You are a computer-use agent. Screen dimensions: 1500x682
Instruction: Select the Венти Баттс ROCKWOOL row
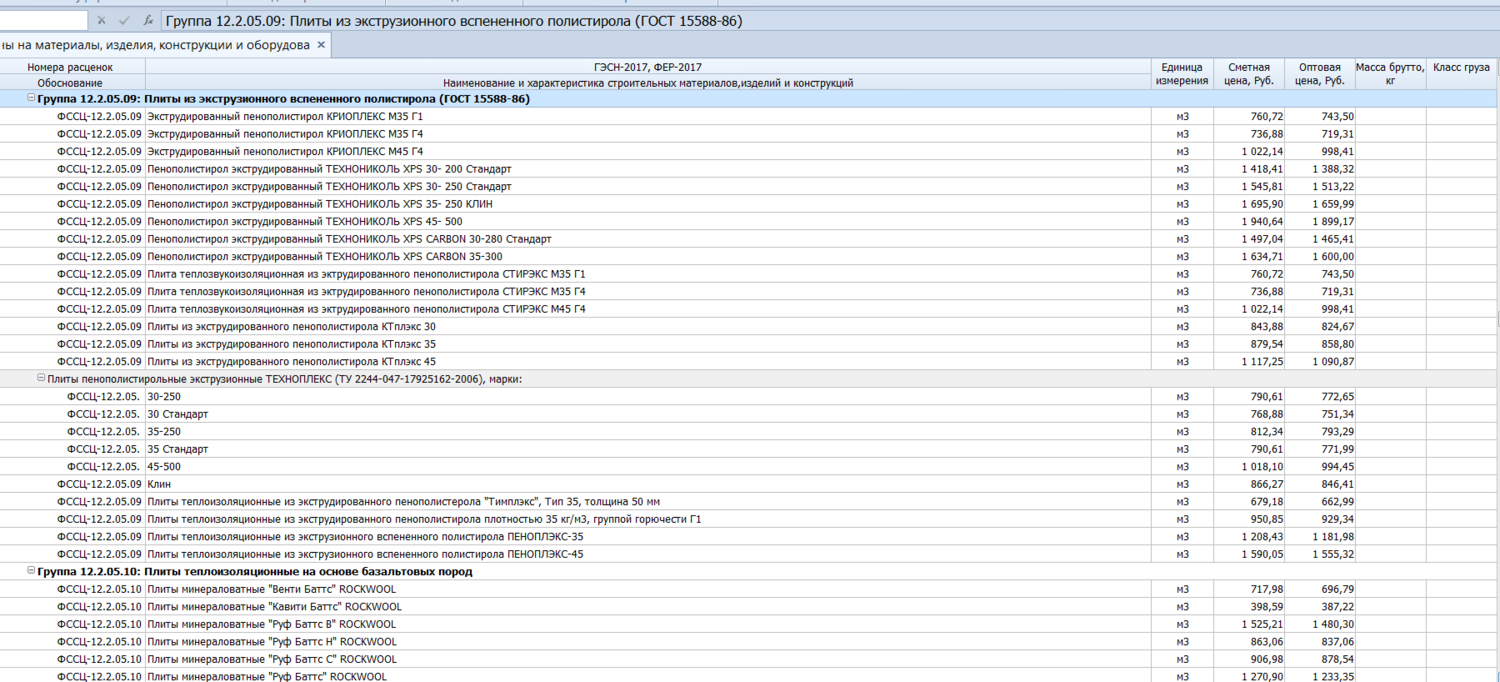pos(271,589)
